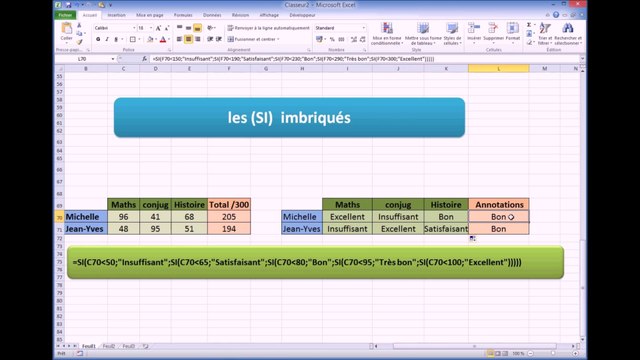
Task: Click the red font color button
Action: click(163, 39)
